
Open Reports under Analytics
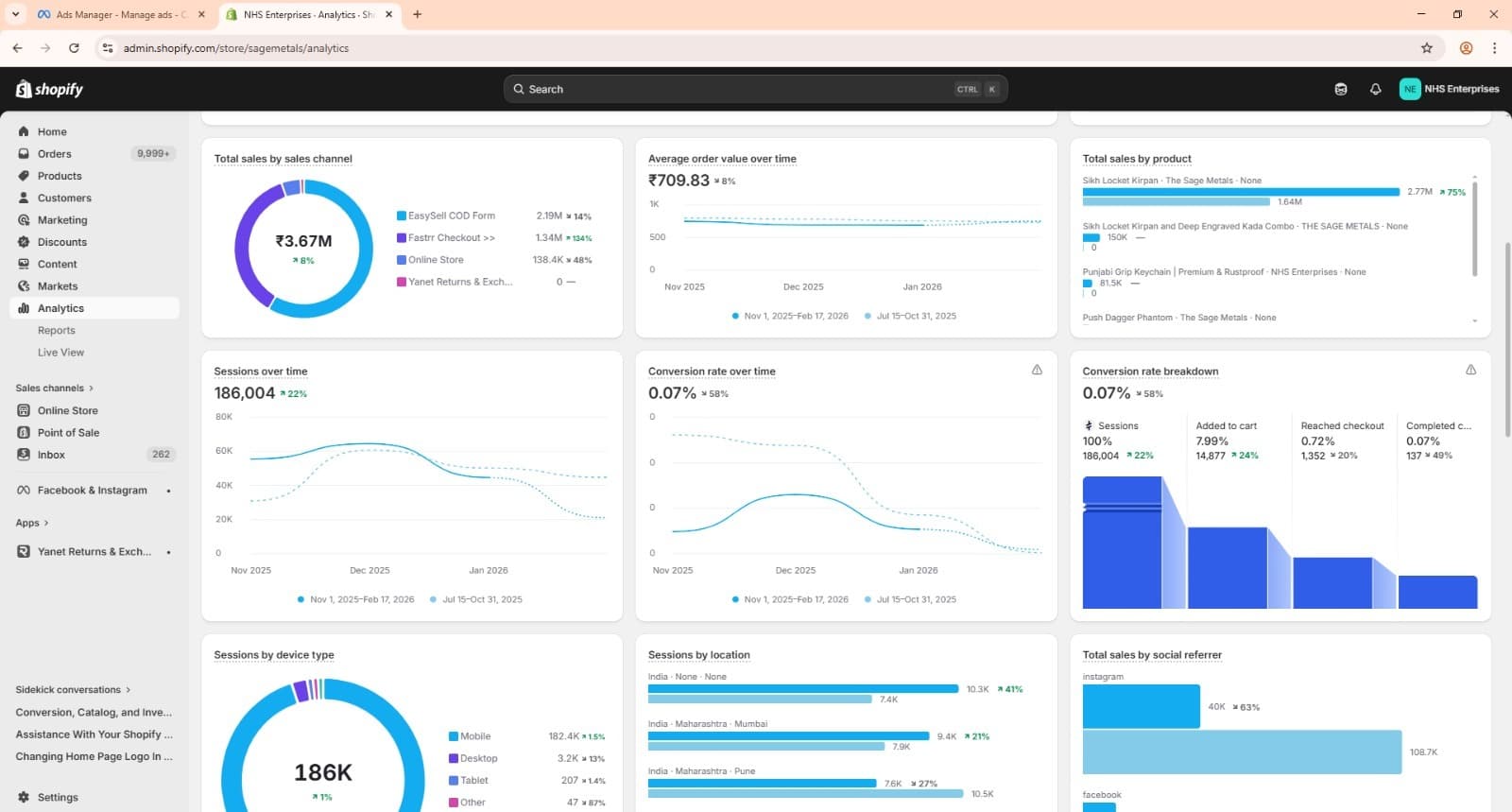[57, 330]
